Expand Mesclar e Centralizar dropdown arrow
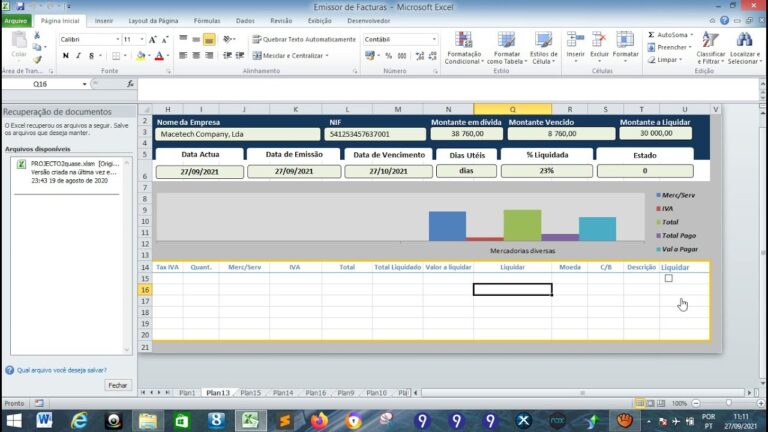Image resolution: width=768 pixels, height=432 pixels. pos(327,56)
